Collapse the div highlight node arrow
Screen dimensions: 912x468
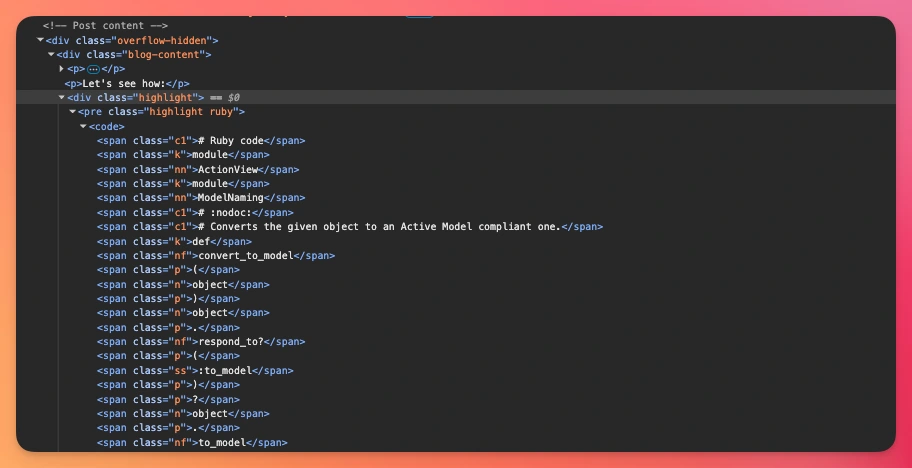(62, 97)
